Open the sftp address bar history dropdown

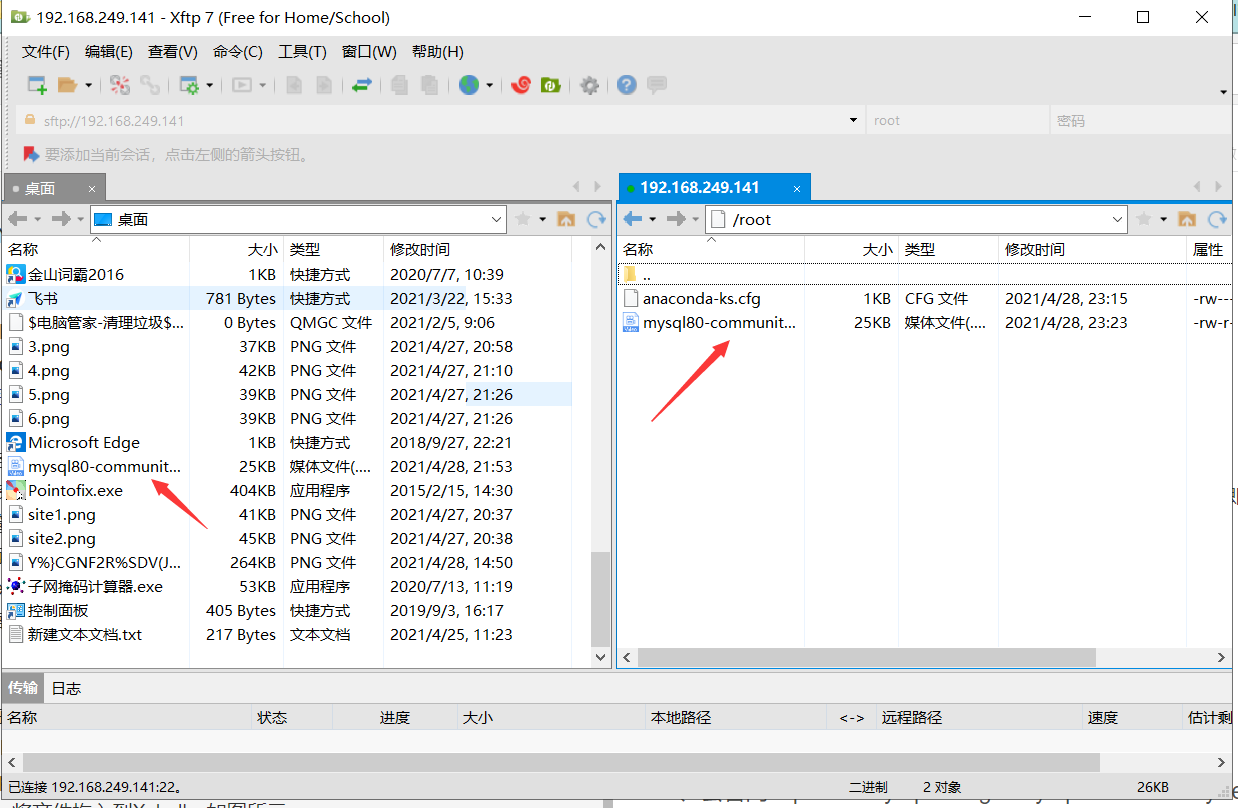[853, 120]
